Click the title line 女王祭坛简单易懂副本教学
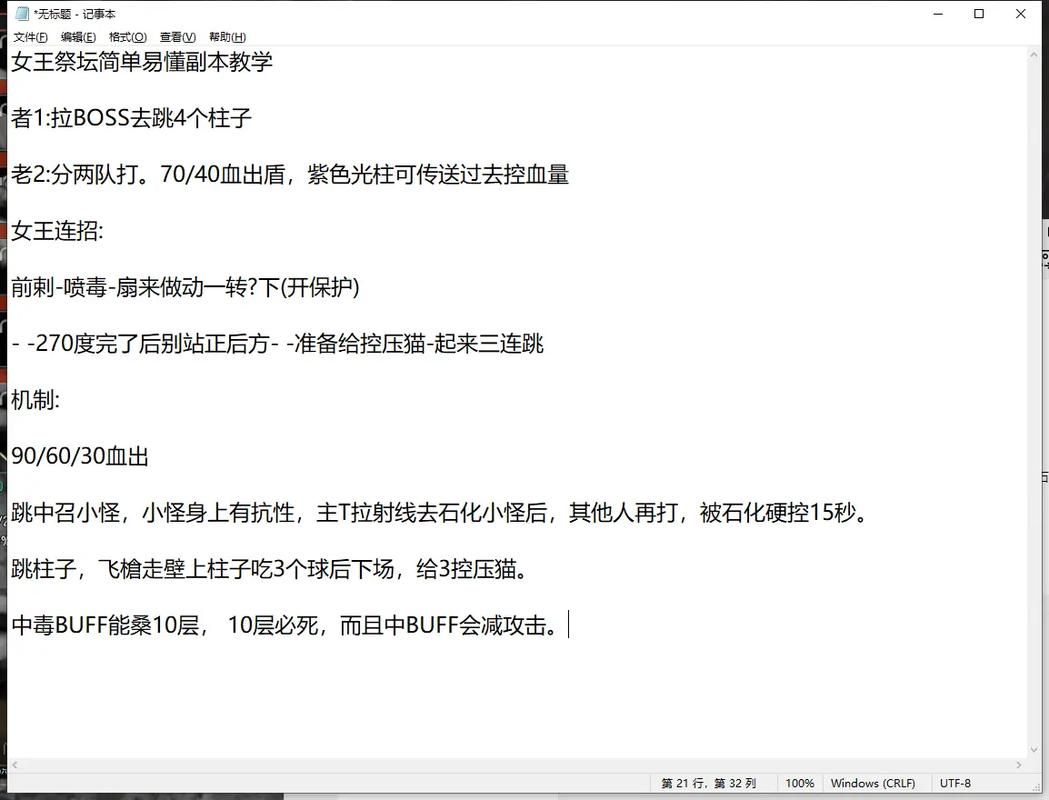The image size is (1049, 800). point(142,62)
